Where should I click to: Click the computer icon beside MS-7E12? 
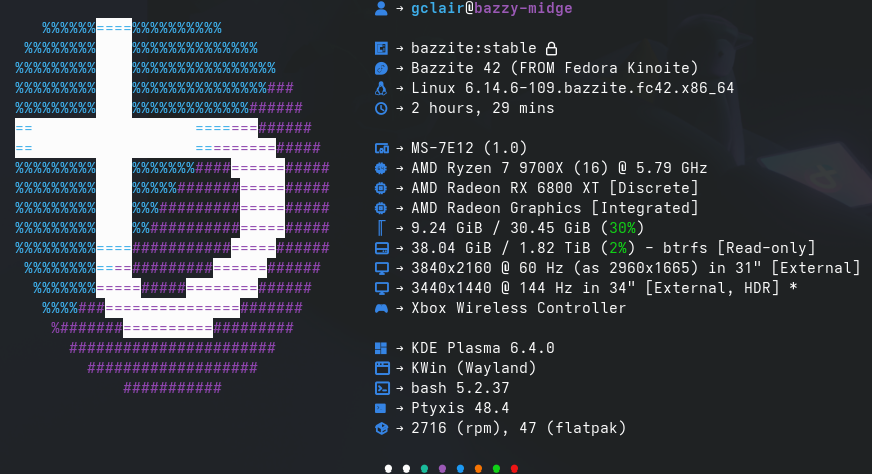pyautogui.click(x=382, y=149)
